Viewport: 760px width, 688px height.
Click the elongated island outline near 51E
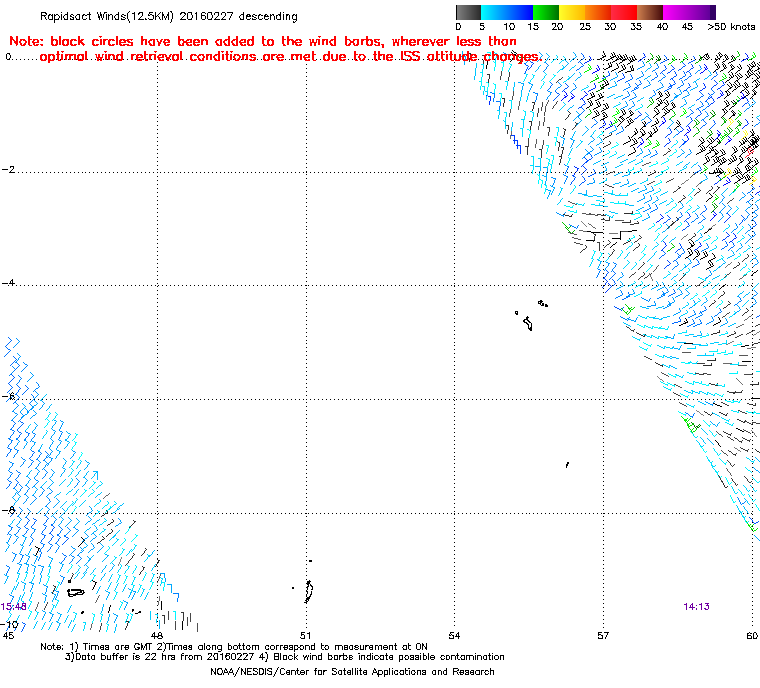tap(309, 591)
